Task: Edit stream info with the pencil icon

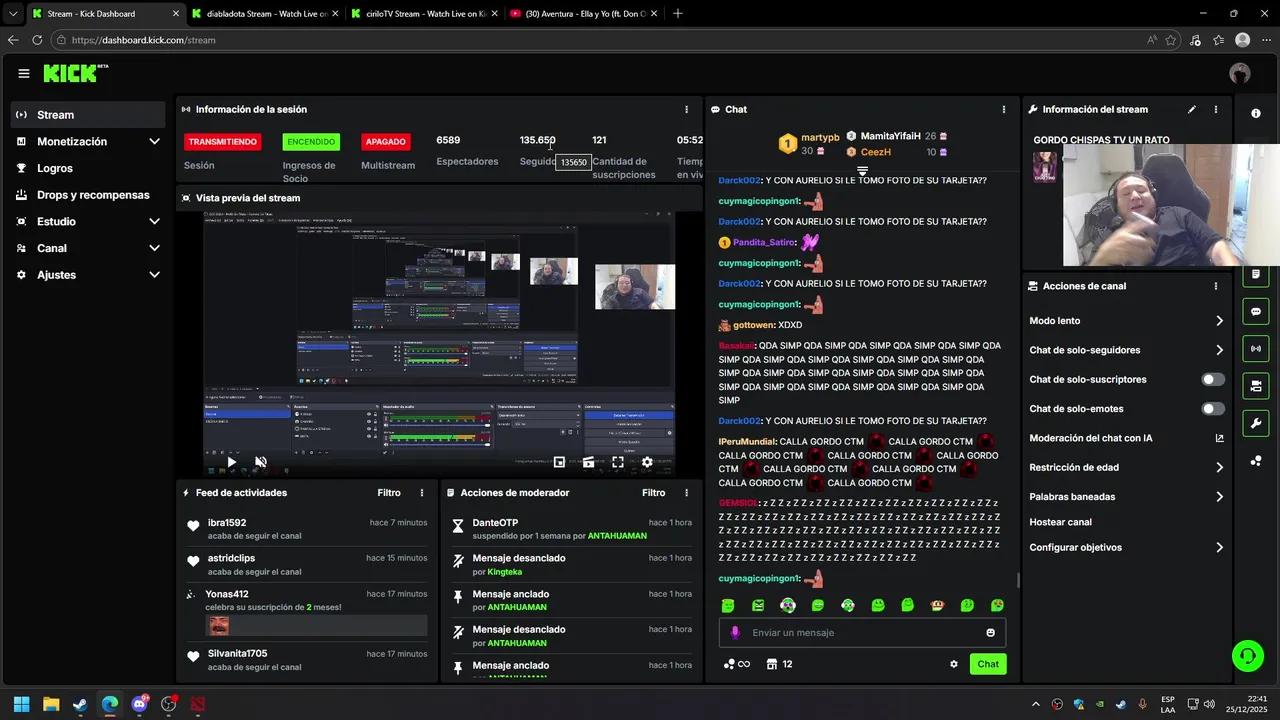Action: pyautogui.click(x=1191, y=109)
